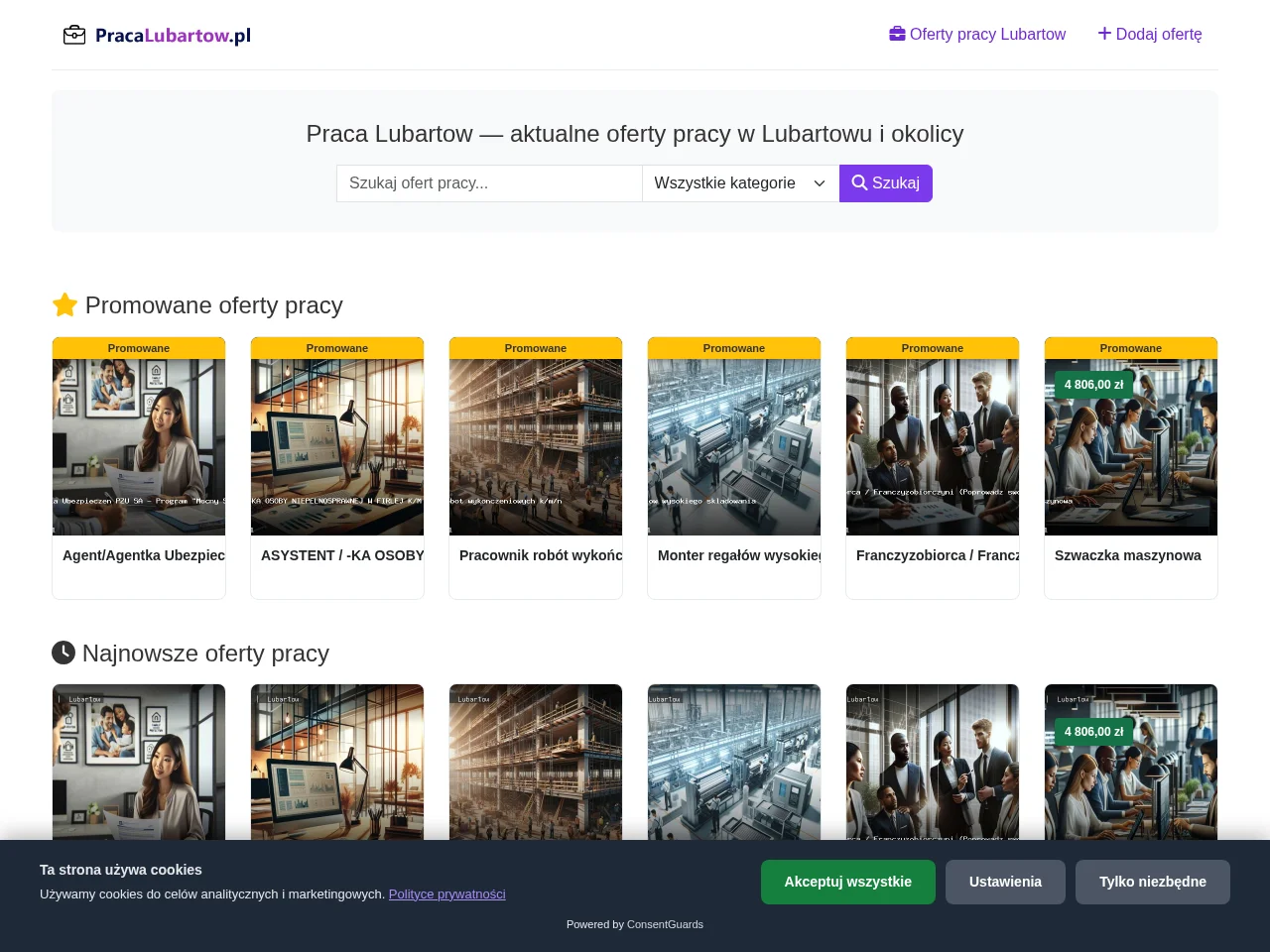Click the magnifier icon in Szukaj button
Screen dimensions: 1270x952
point(859,182)
